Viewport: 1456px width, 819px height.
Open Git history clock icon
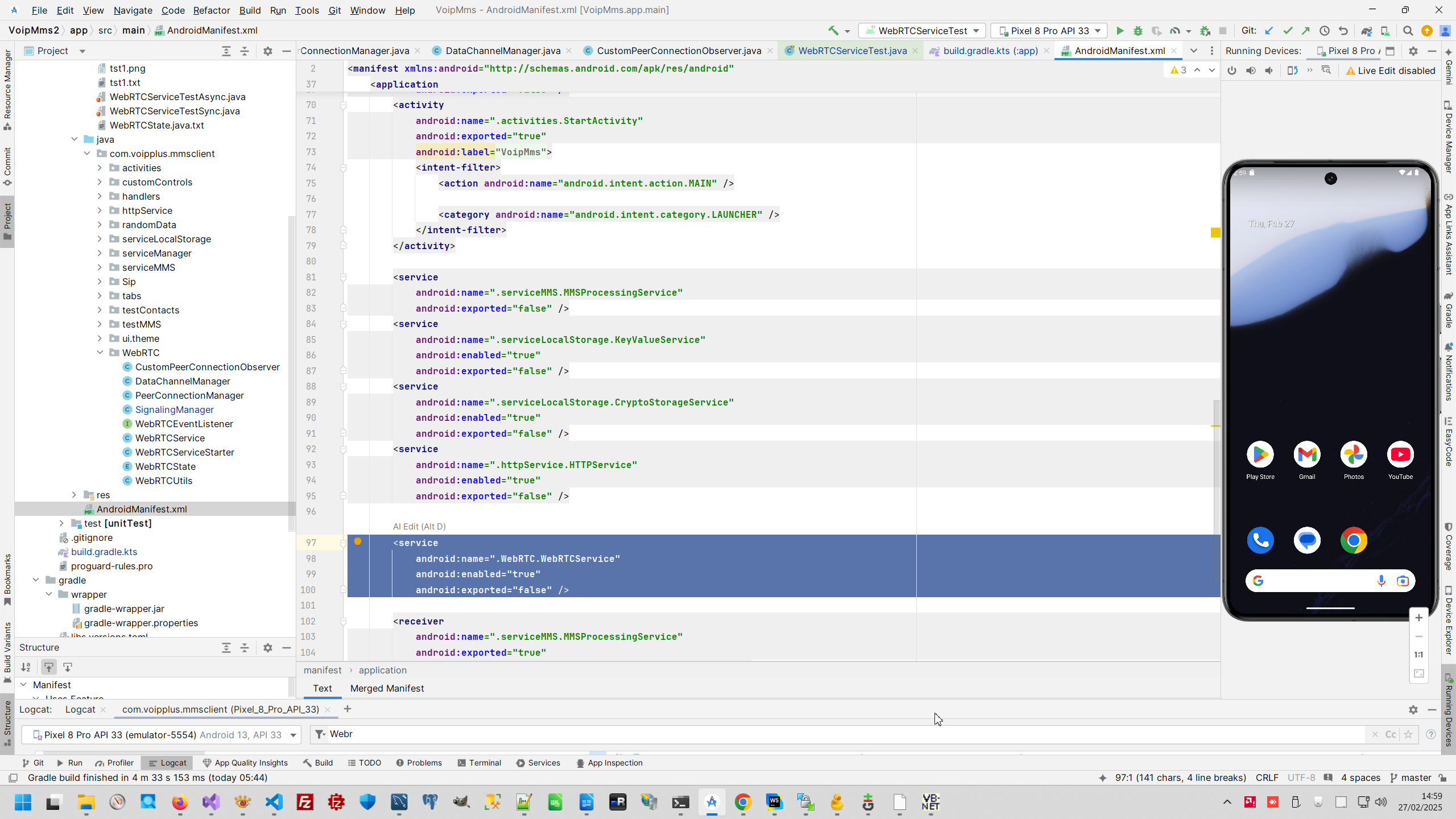[x=1324, y=31]
